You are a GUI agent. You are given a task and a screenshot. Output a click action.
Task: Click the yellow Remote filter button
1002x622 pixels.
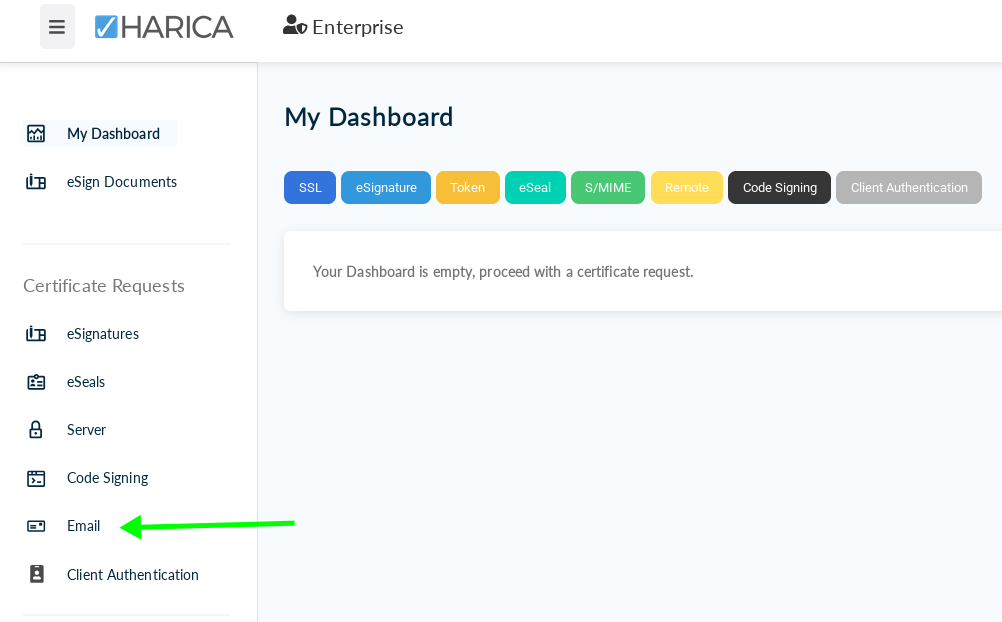pos(686,188)
